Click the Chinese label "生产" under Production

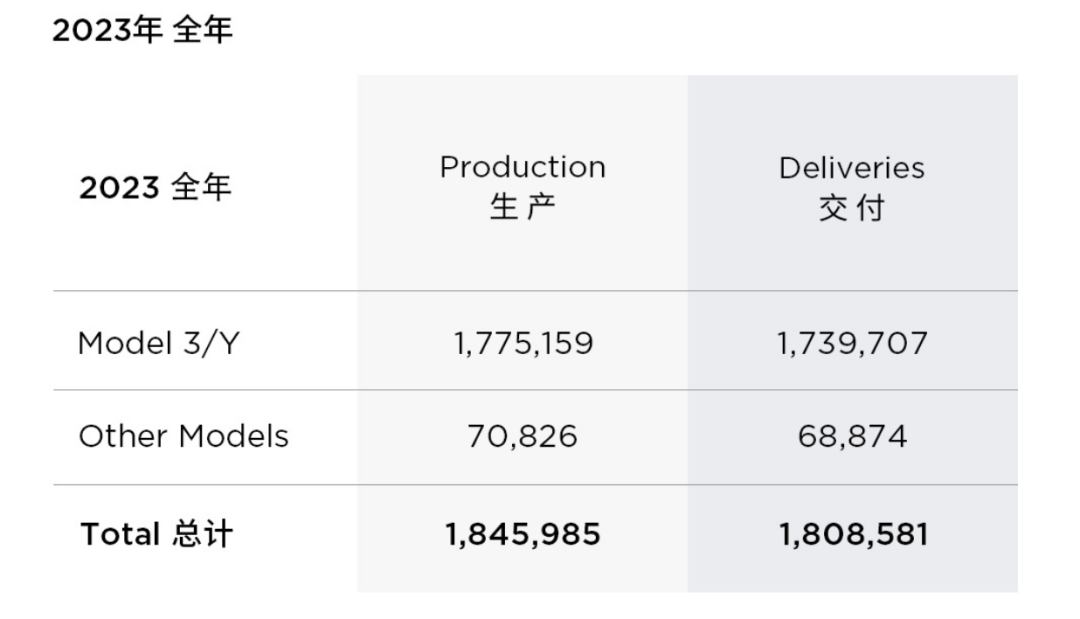(x=522, y=208)
